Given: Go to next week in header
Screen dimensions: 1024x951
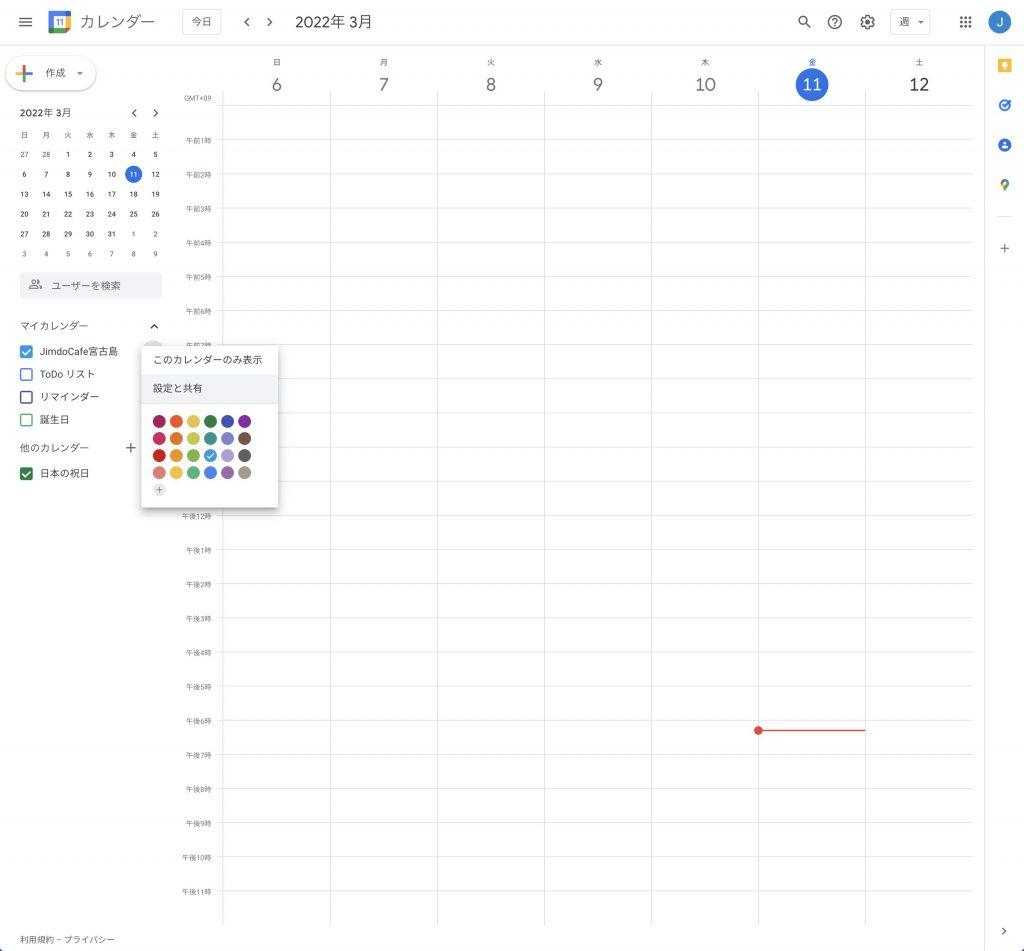Looking at the screenshot, I should click(x=270, y=22).
